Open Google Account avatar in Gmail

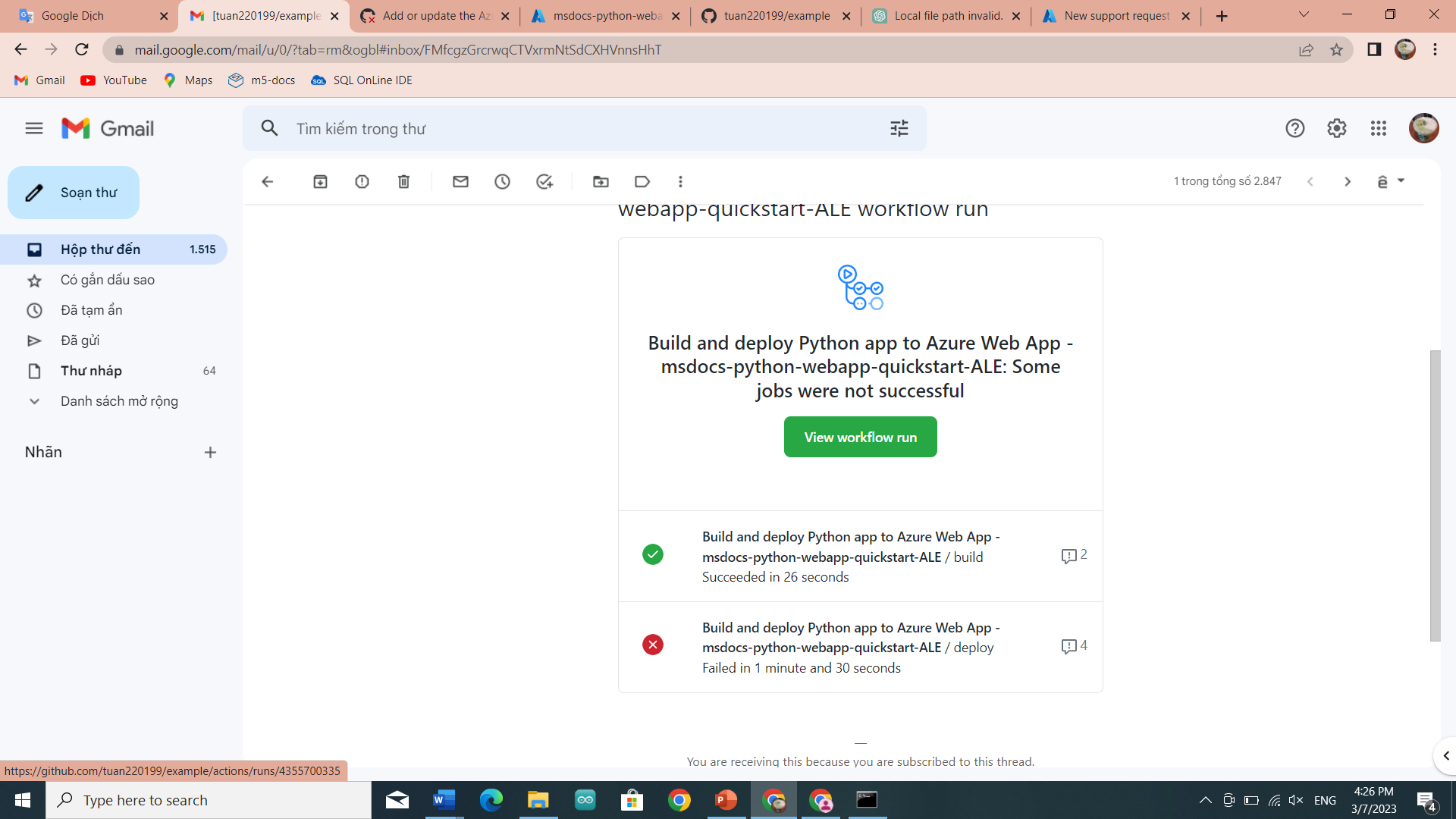click(1424, 128)
